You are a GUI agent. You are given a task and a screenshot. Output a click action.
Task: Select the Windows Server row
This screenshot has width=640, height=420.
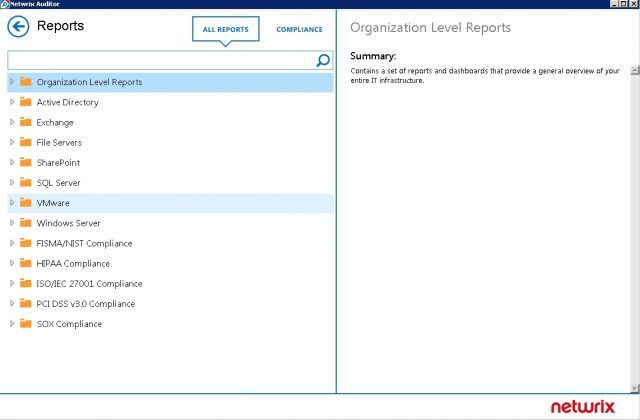[170, 223]
